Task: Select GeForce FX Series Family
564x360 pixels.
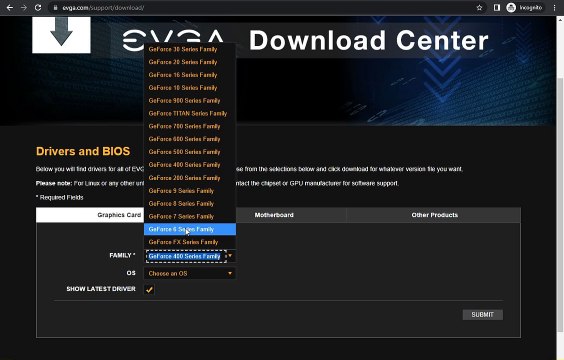Action: coord(190,242)
